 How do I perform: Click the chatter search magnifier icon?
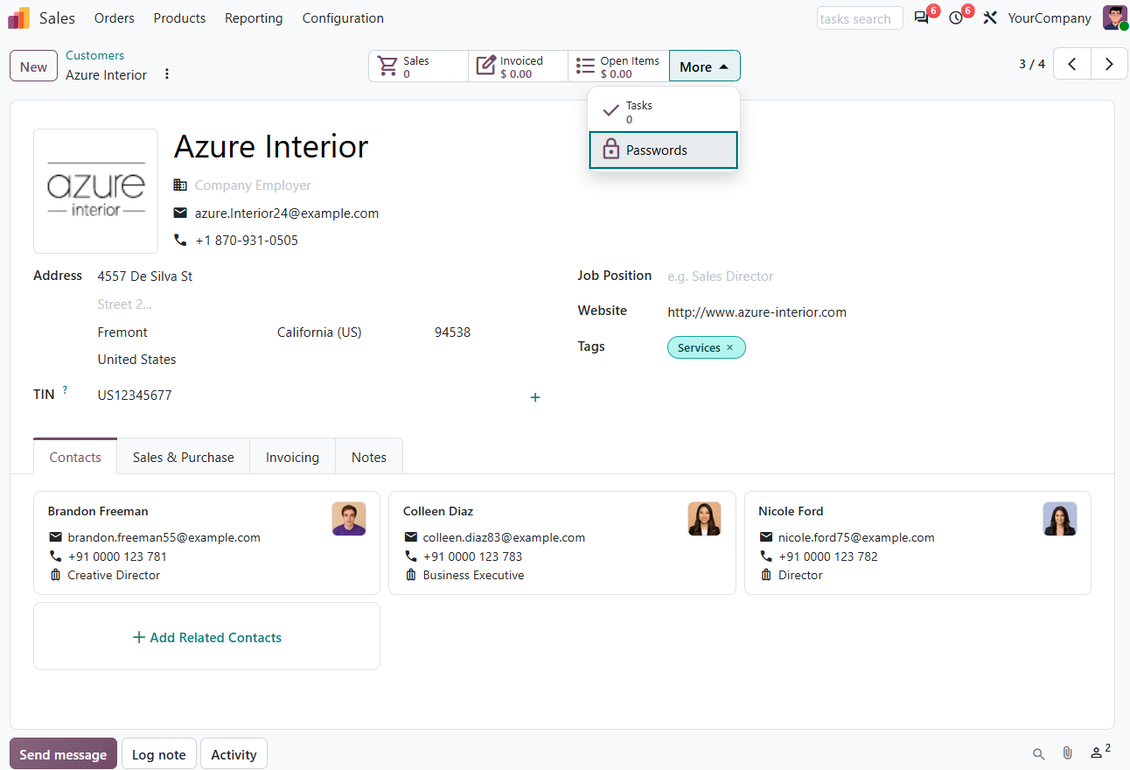tap(1038, 754)
